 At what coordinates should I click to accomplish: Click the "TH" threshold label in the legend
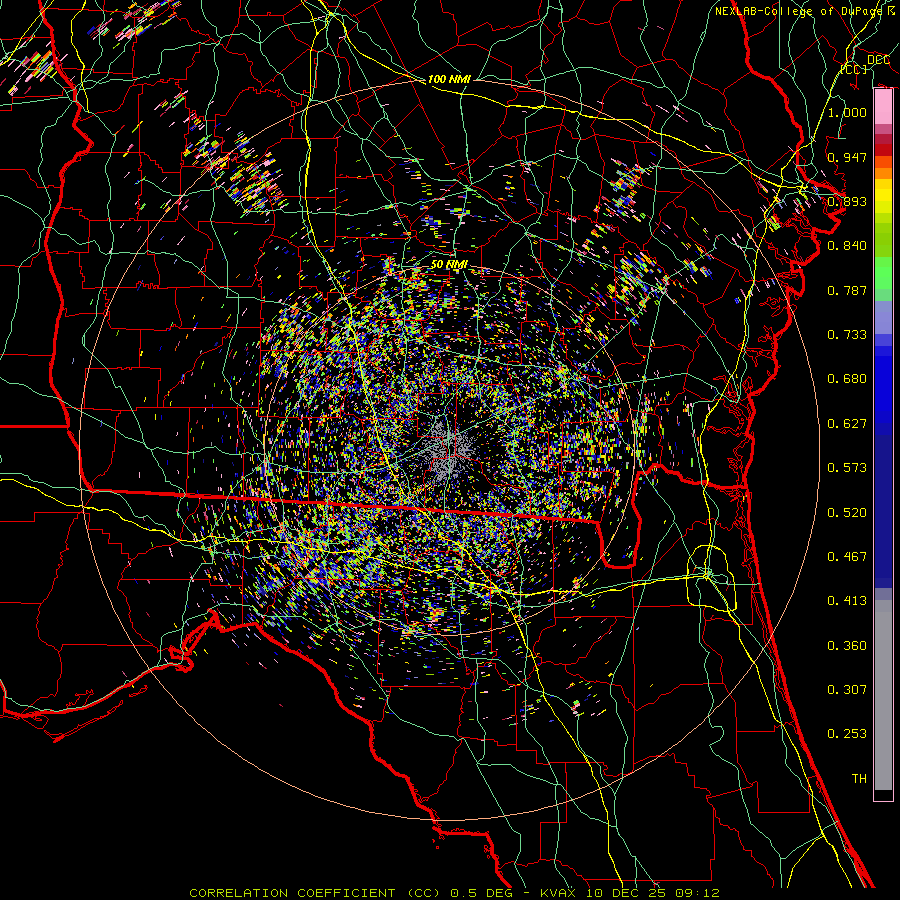(859, 779)
